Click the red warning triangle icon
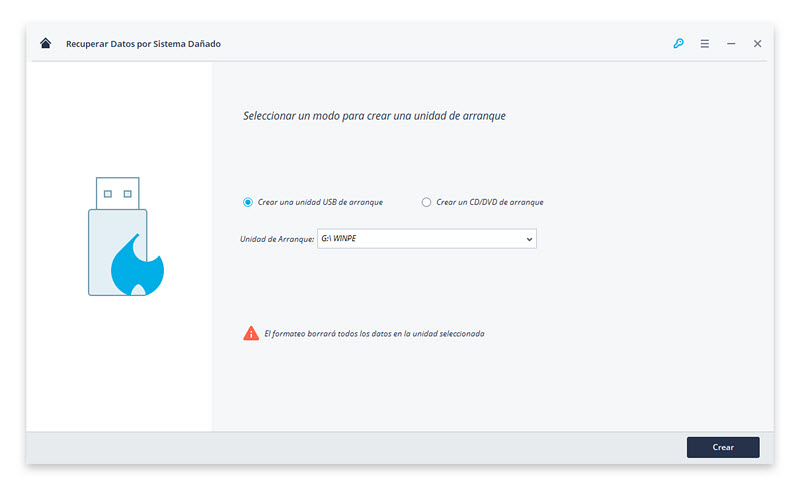800x493 pixels. coord(251,333)
